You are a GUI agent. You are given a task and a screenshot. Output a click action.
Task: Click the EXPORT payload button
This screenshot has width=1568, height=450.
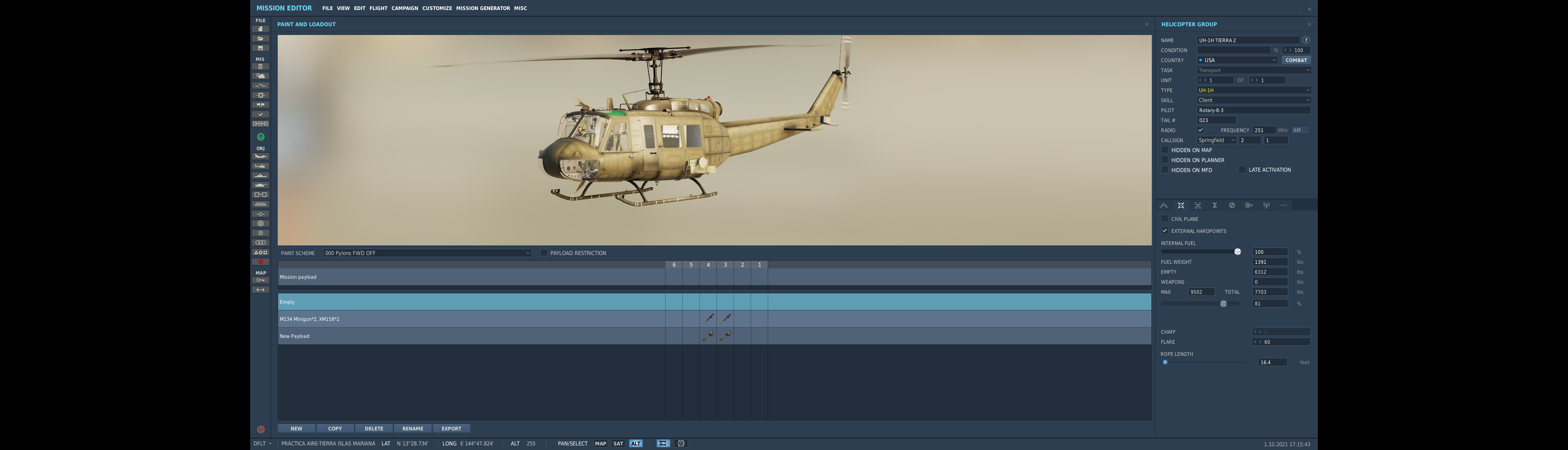pos(451,429)
